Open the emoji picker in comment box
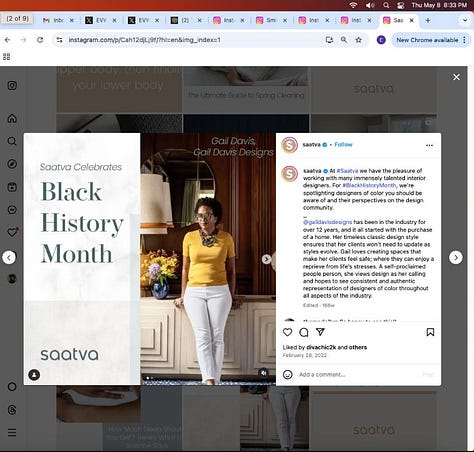 288,374
